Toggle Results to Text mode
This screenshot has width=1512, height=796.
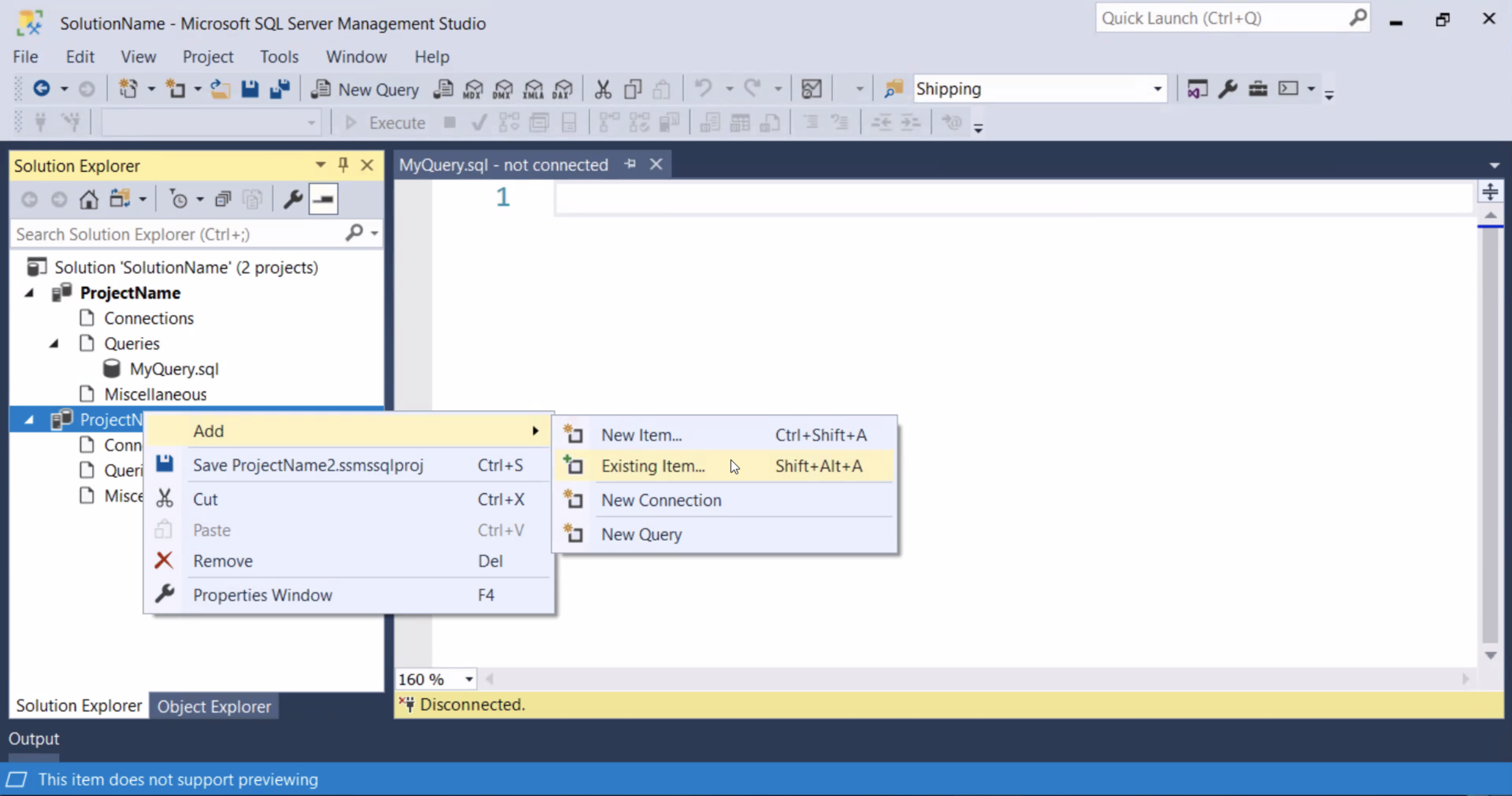[x=710, y=122]
